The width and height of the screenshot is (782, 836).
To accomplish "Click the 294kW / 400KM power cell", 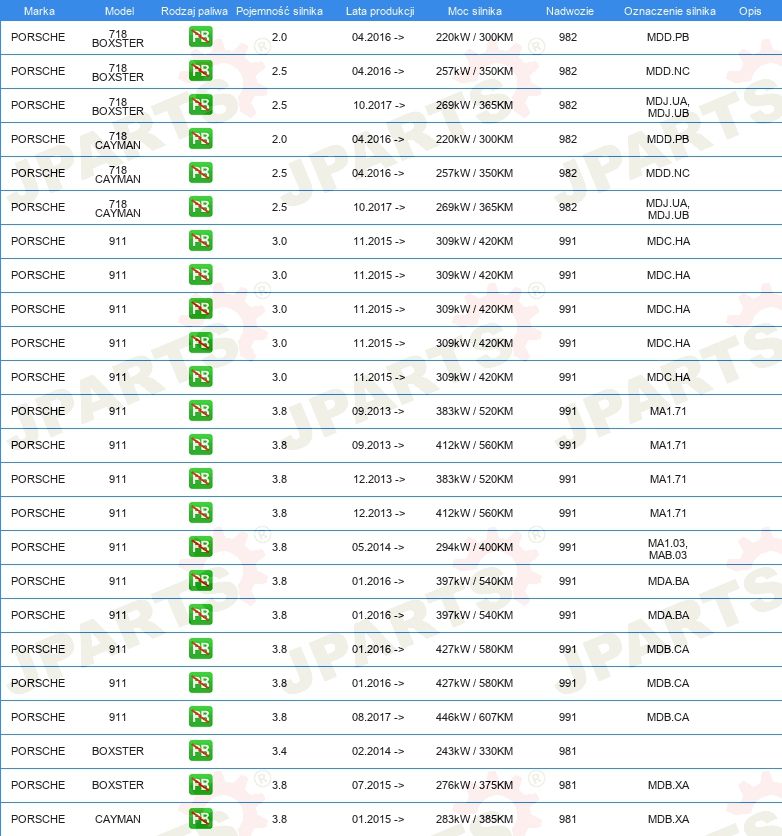I will point(474,547).
